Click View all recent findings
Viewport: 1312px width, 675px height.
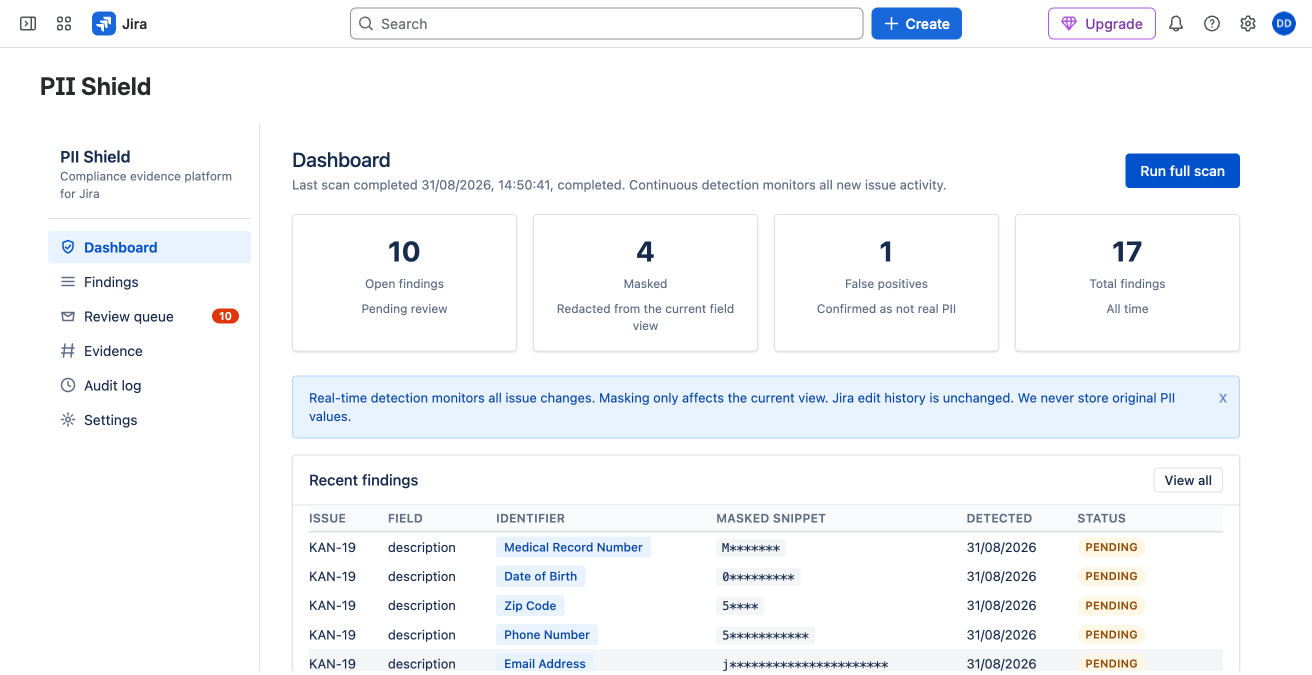pos(1188,480)
